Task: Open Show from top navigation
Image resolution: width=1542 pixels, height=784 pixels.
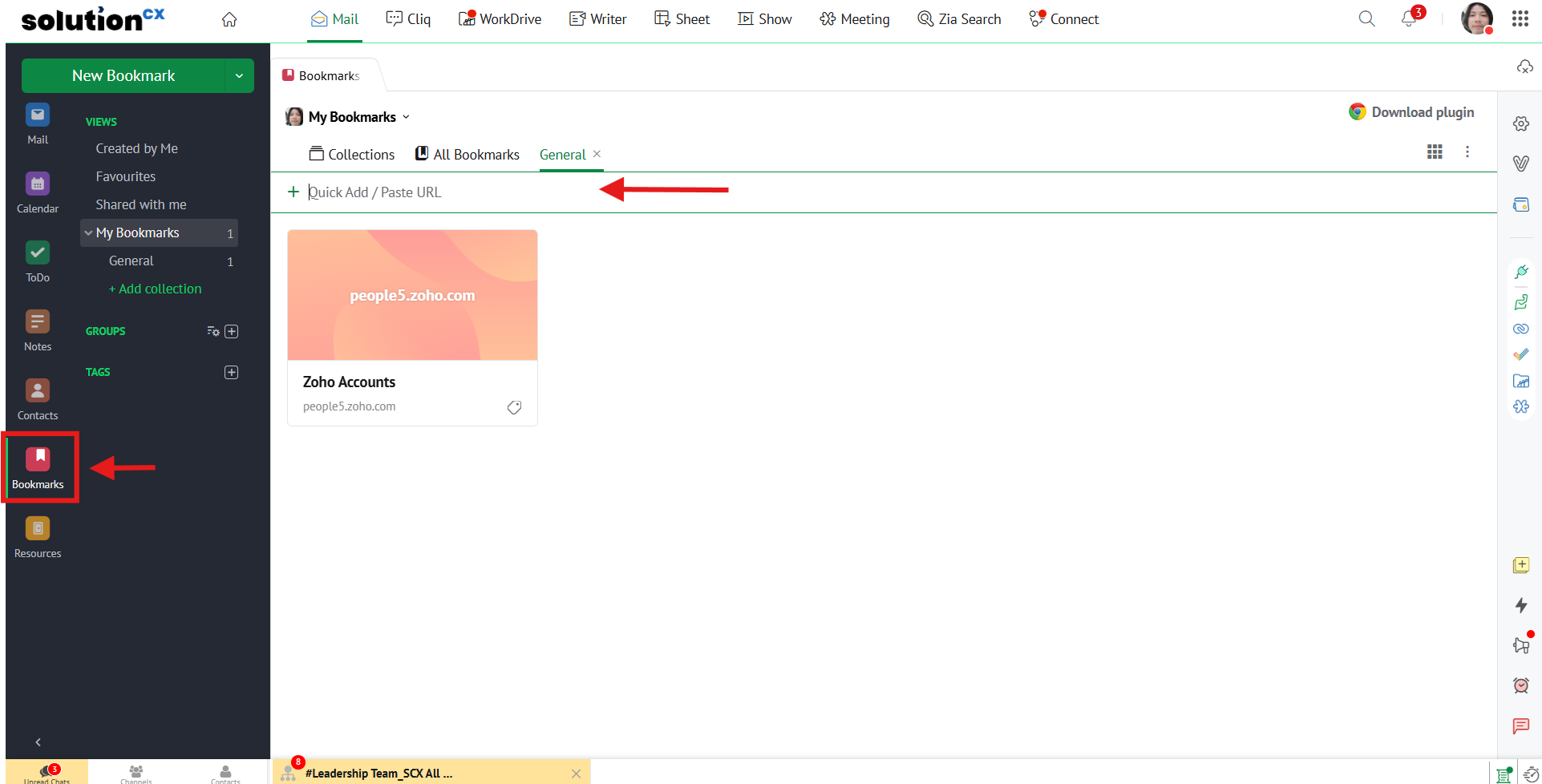Action: tap(765, 19)
